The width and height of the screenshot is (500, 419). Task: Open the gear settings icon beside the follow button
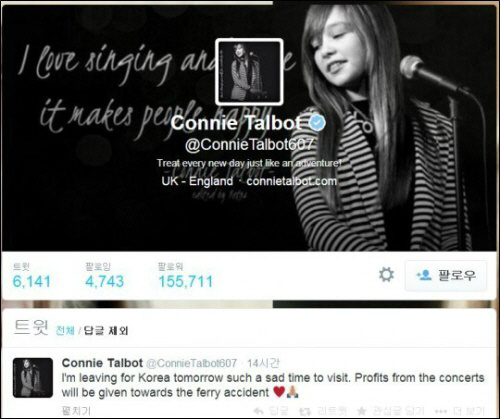(386, 275)
